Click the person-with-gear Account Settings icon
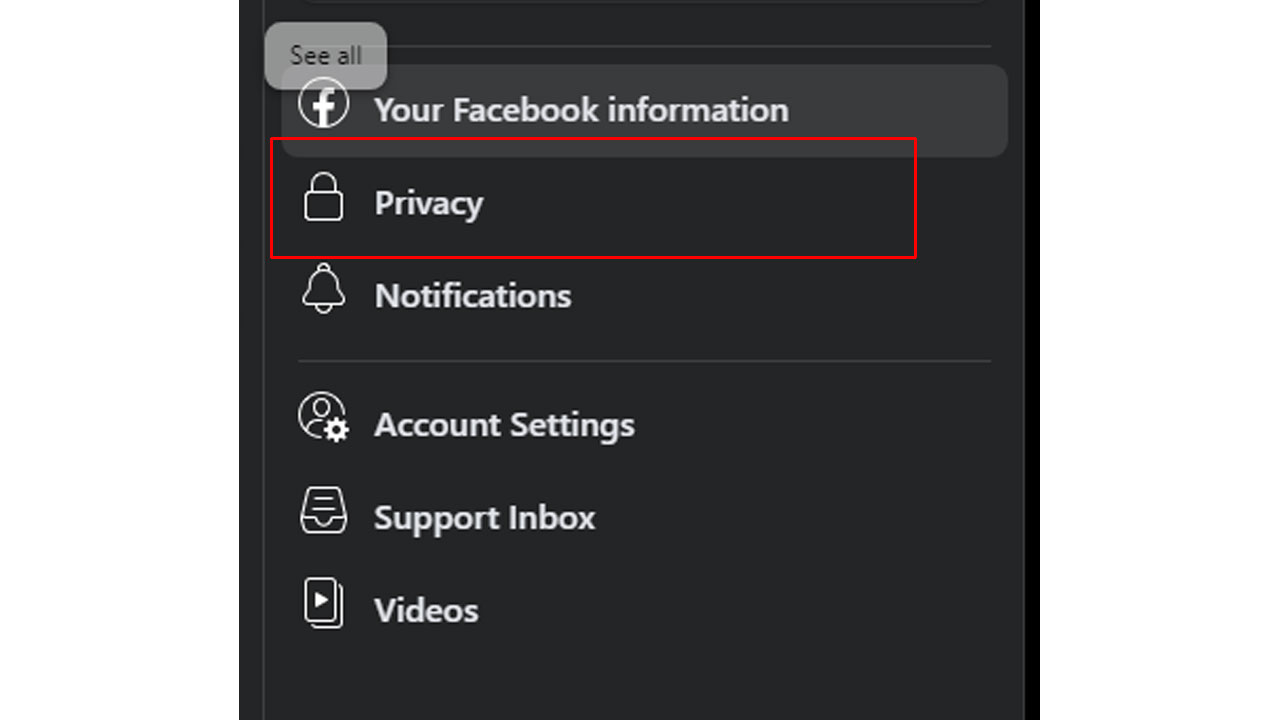This screenshot has width=1280, height=720. coord(324,417)
